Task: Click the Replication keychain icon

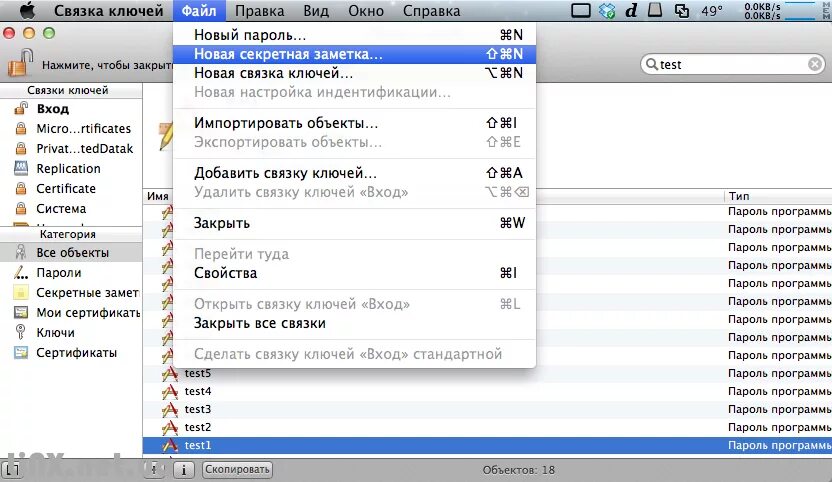Action: [21, 168]
